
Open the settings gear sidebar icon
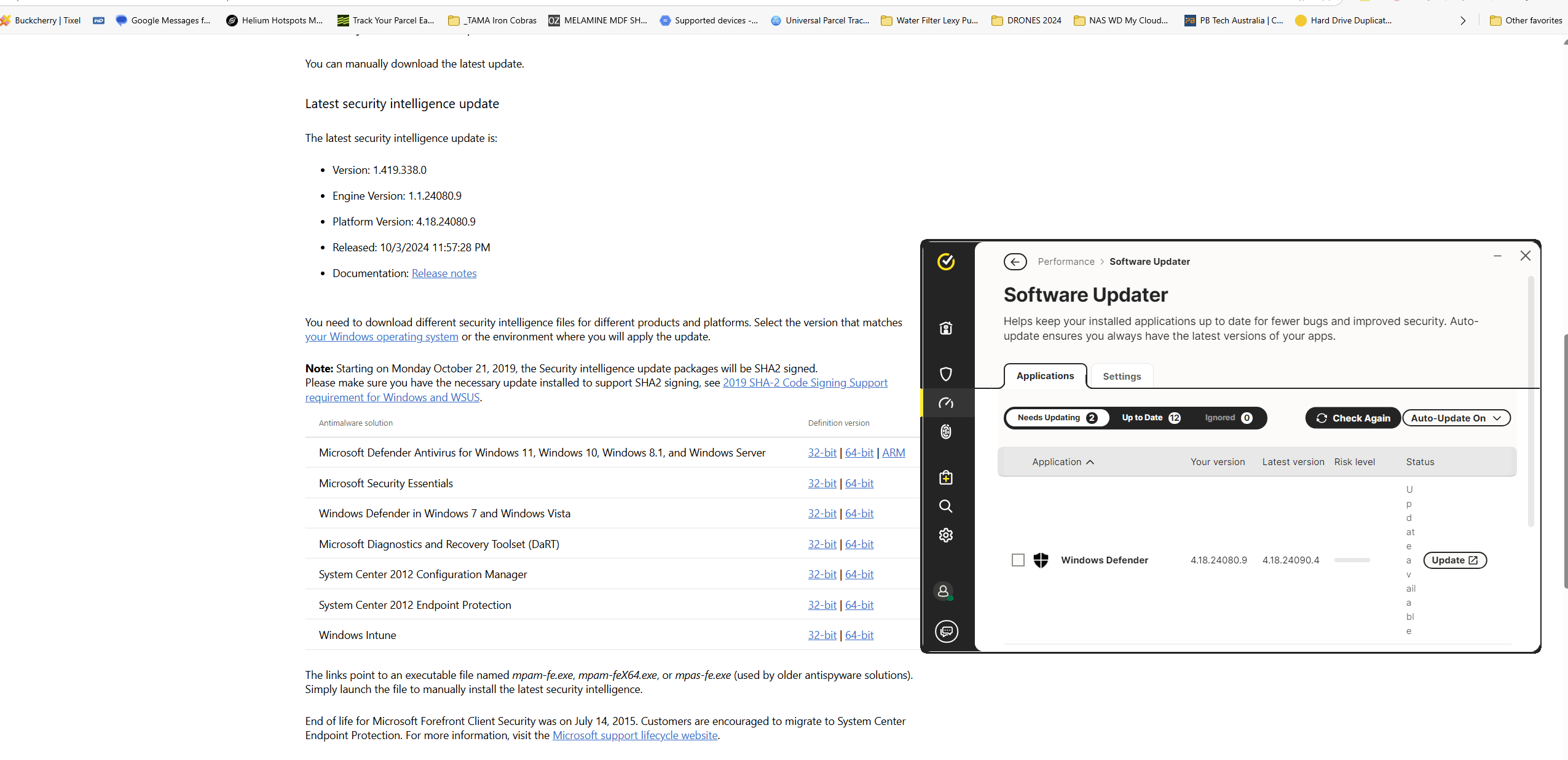(x=946, y=535)
